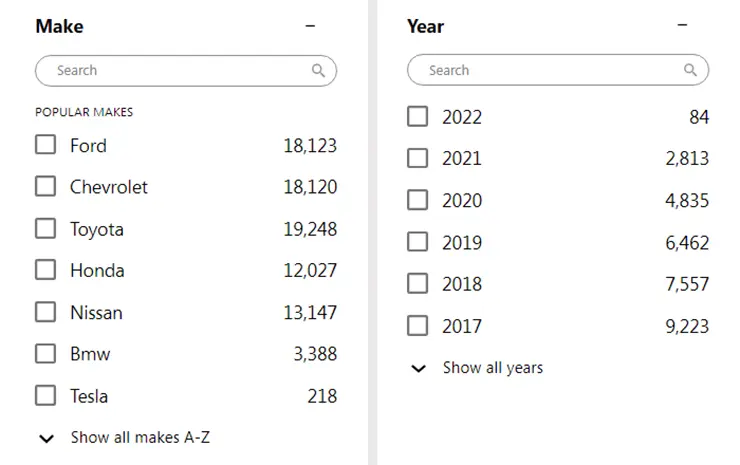The image size is (740, 465).
Task: Expand Show all makes A-Z
Action: point(140,438)
